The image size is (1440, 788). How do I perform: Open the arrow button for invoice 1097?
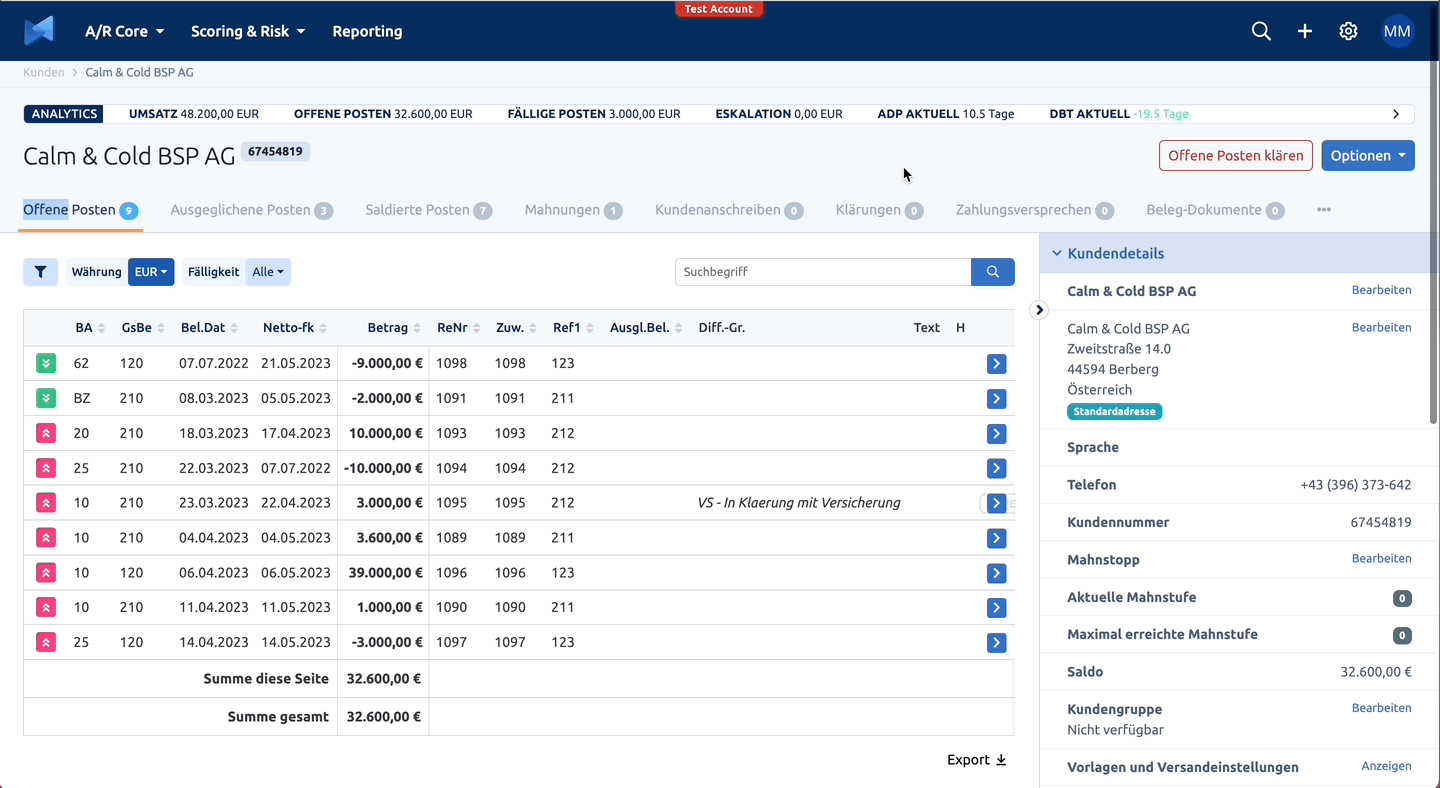pos(996,643)
